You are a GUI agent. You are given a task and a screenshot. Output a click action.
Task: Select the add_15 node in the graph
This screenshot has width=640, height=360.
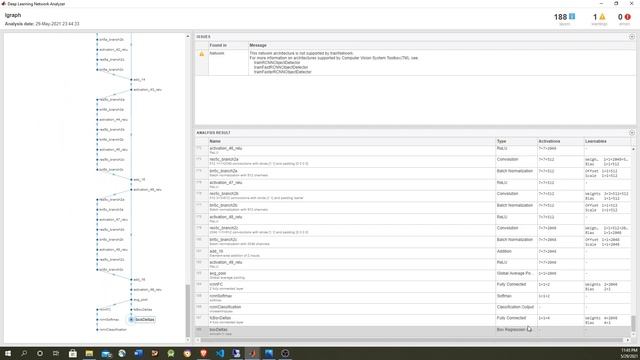coord(139,180)
